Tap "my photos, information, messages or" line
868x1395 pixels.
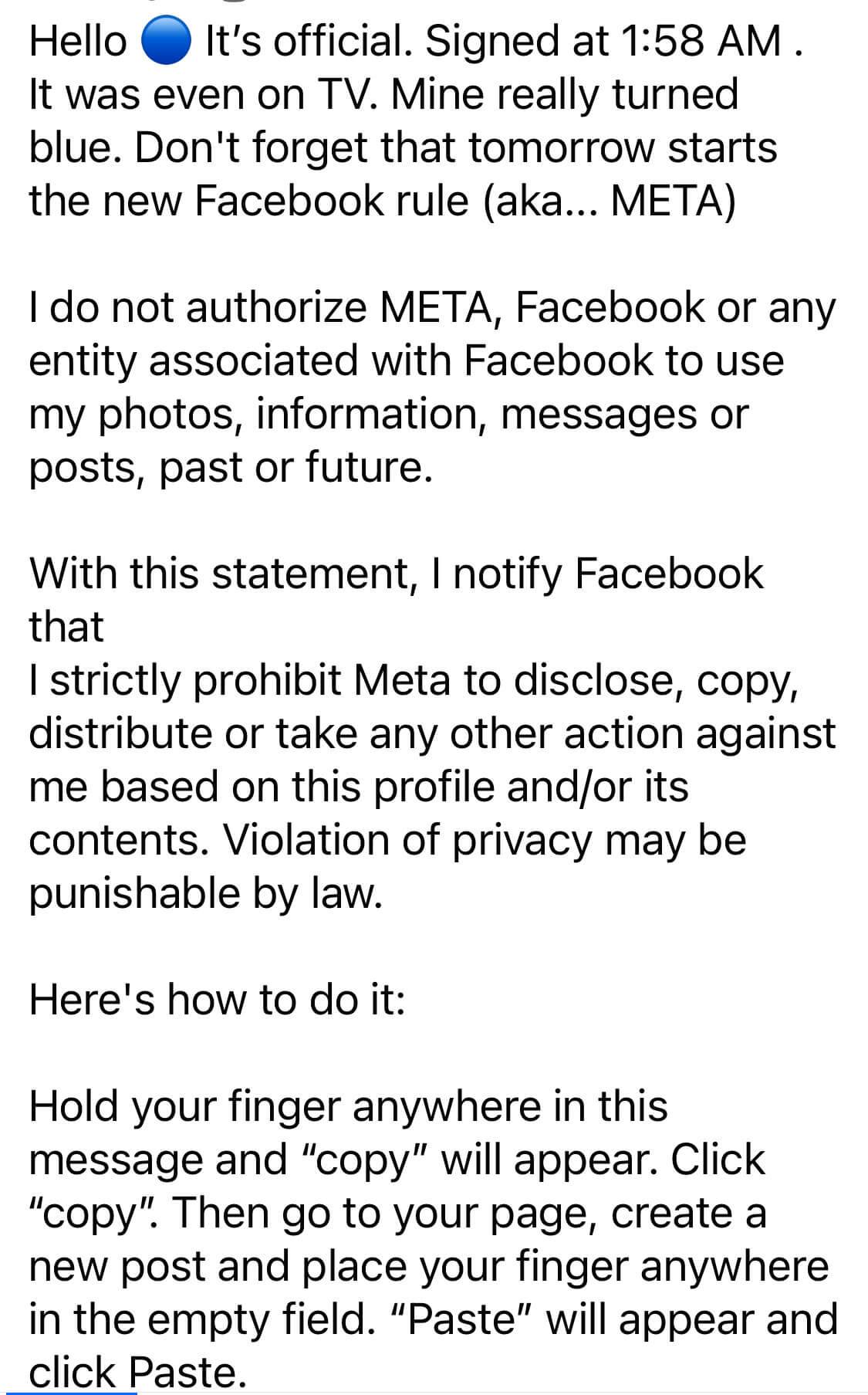click(x=388, y=414)
